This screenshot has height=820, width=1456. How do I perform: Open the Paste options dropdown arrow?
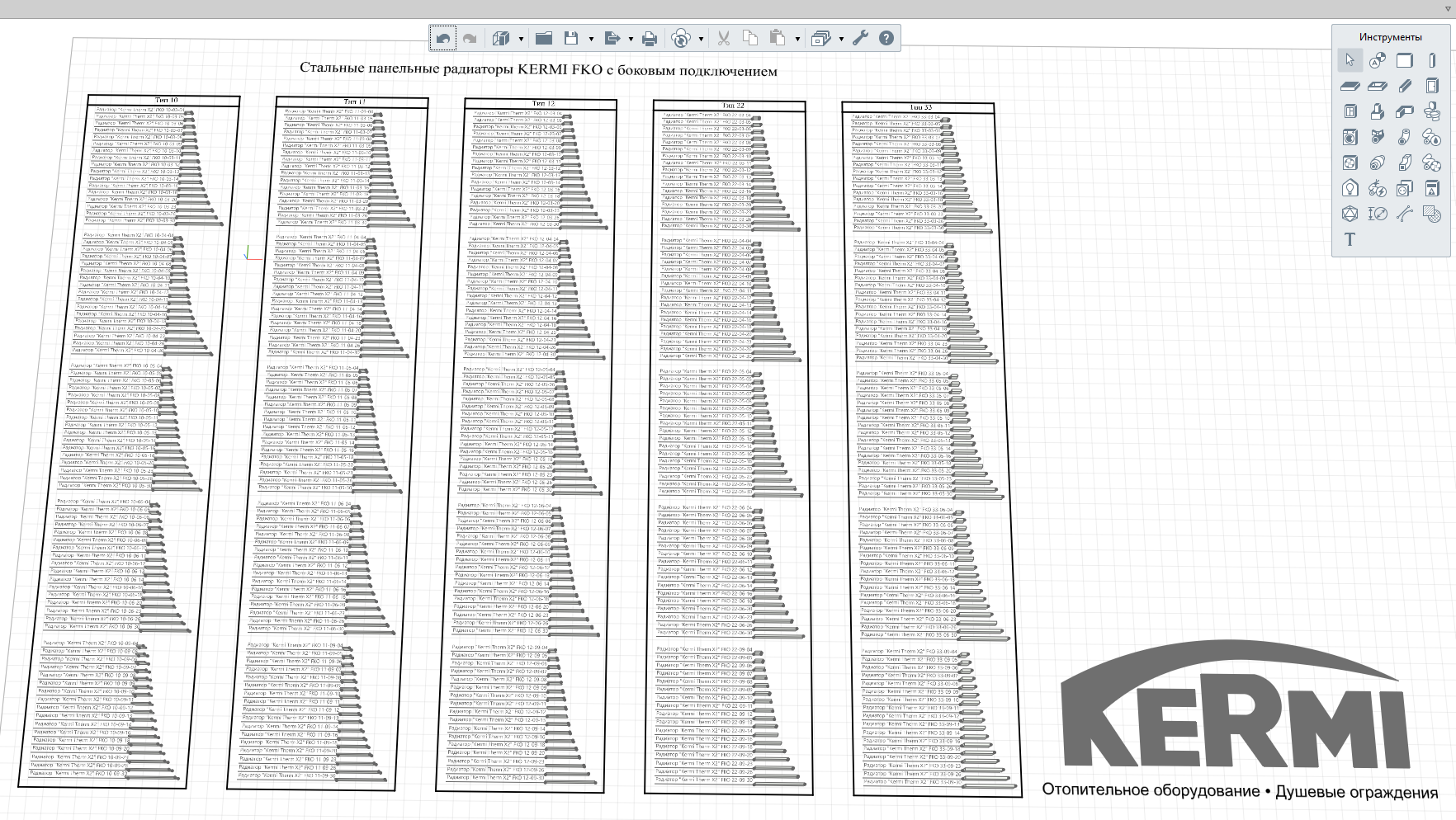797,39
